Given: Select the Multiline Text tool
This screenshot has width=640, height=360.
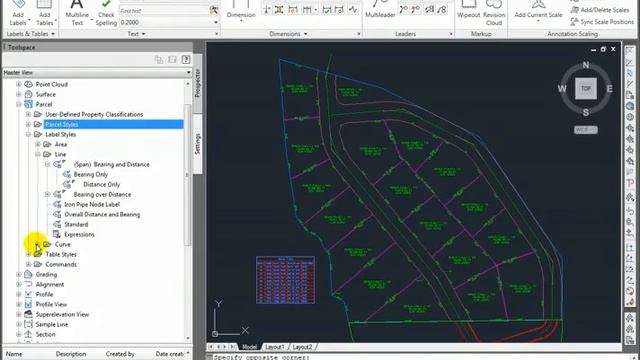Looking at the screenshot, I should click(x=77, y=13).
